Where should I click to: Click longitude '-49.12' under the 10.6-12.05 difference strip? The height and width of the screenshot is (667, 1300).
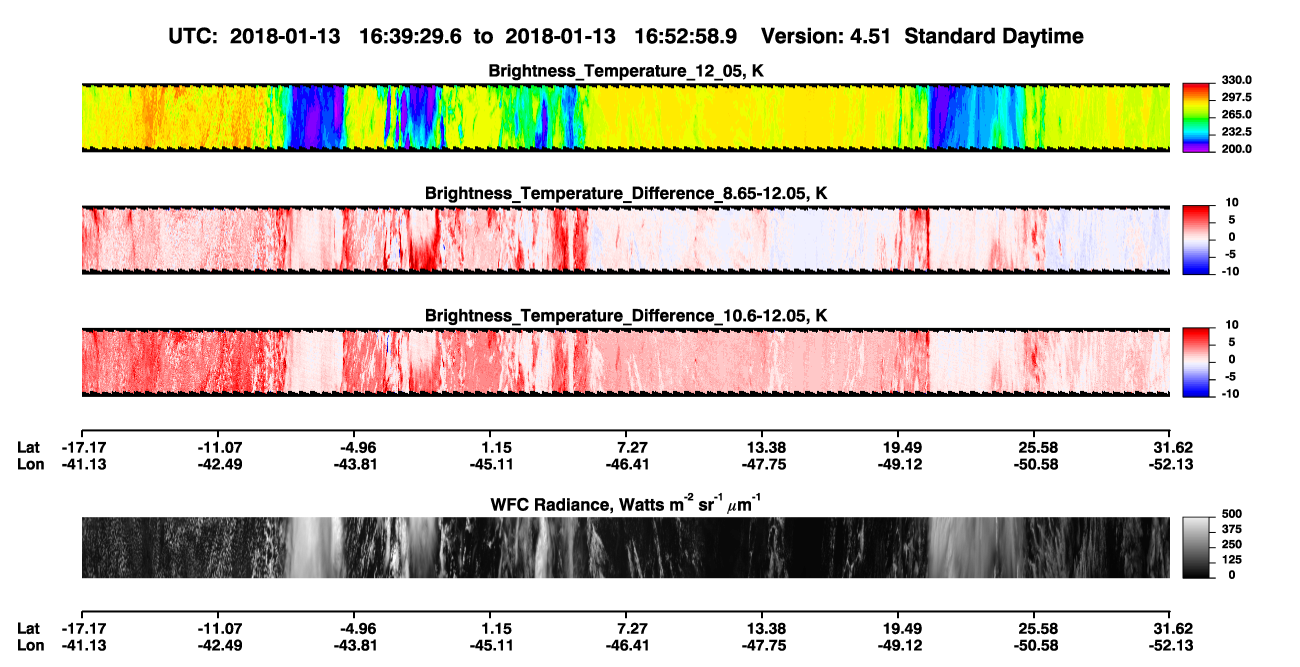point(898,464)
